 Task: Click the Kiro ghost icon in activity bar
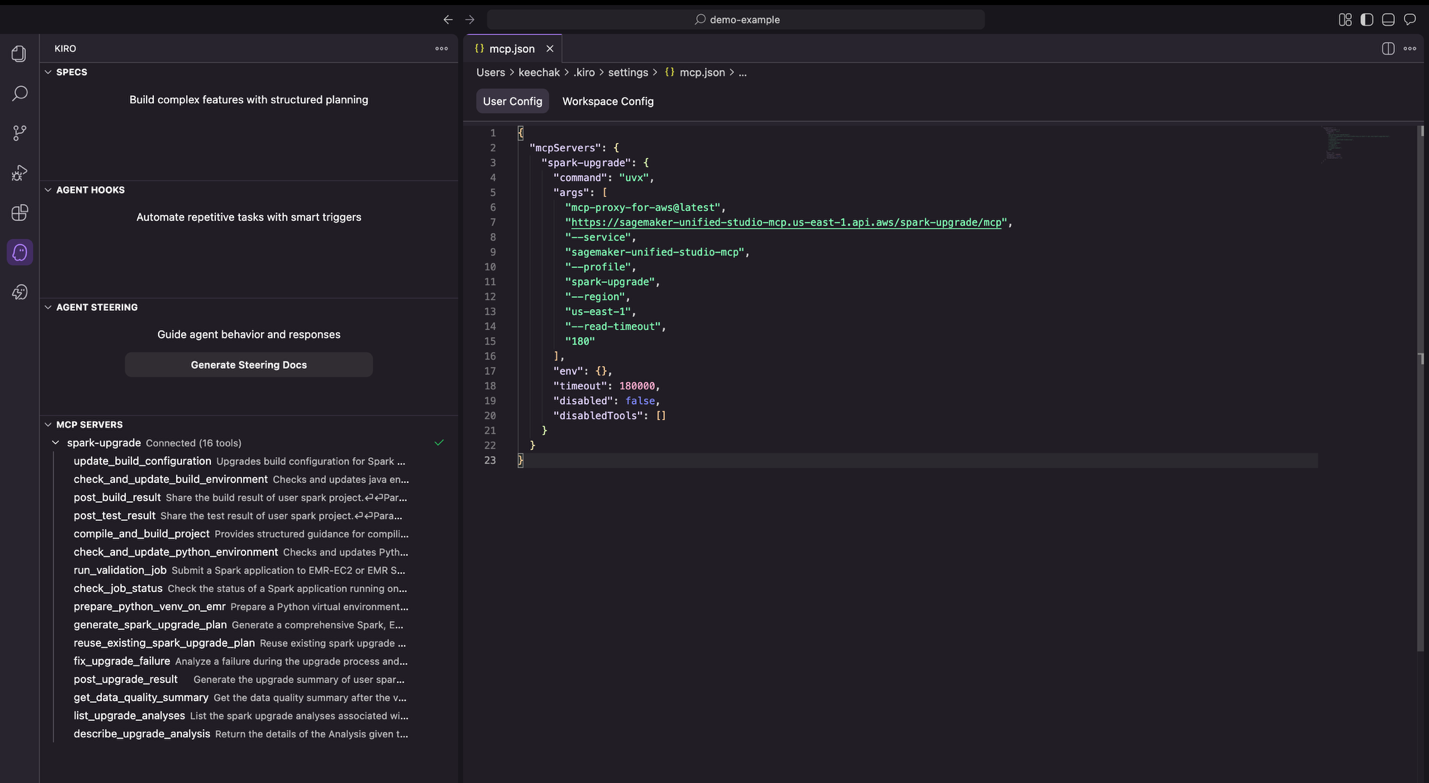(x=19, y=253)
